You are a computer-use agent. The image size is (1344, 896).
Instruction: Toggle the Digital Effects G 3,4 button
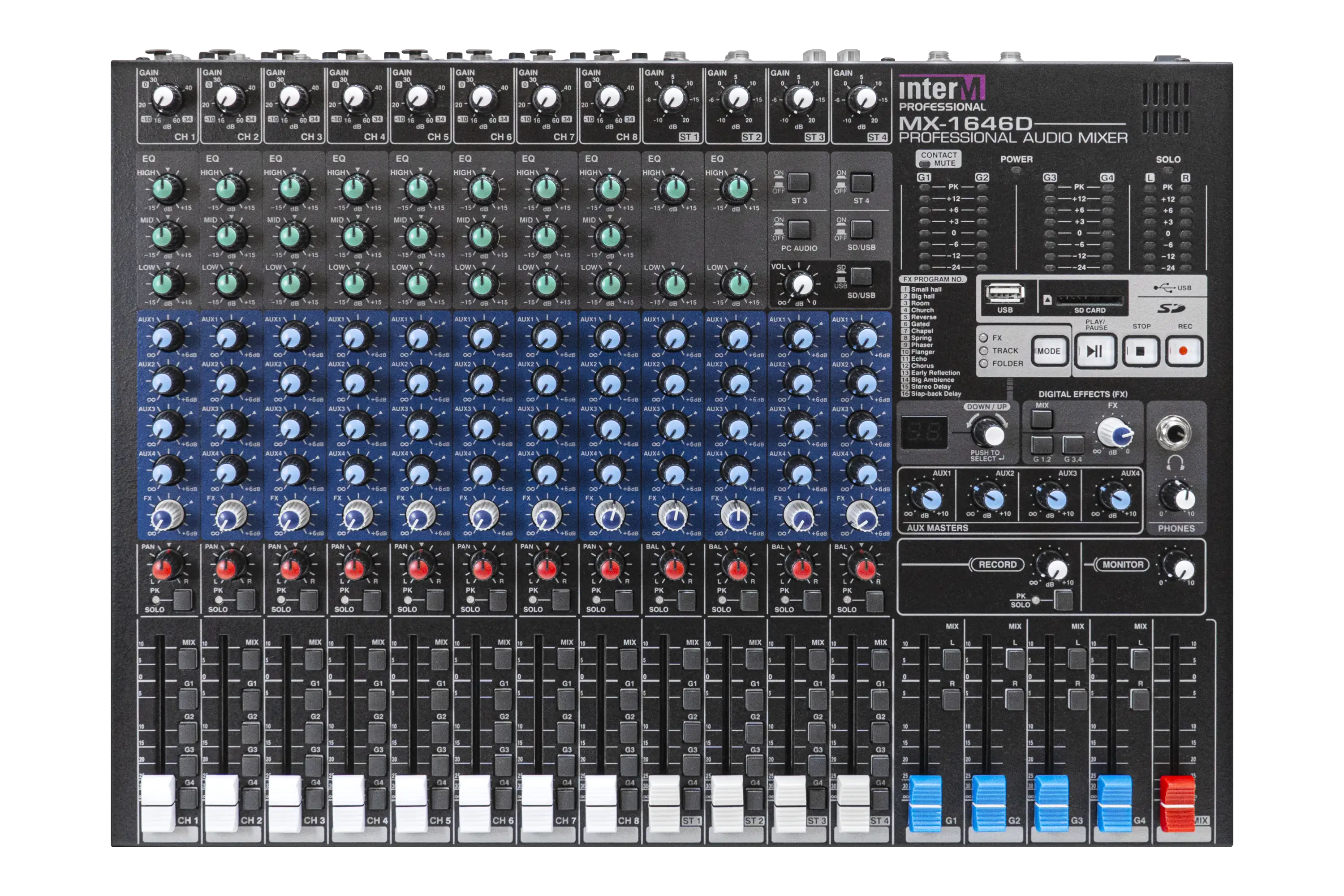click(x=1073, y=444)
